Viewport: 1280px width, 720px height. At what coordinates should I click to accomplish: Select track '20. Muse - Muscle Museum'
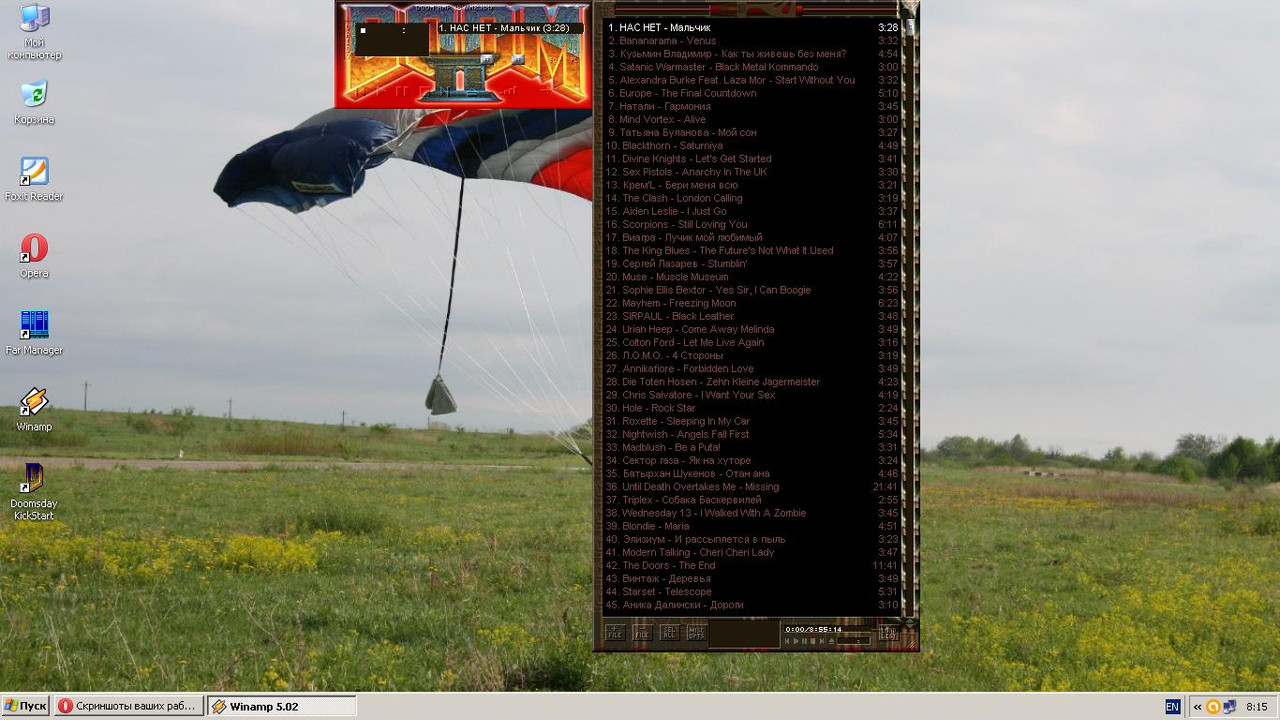[752, 276]
